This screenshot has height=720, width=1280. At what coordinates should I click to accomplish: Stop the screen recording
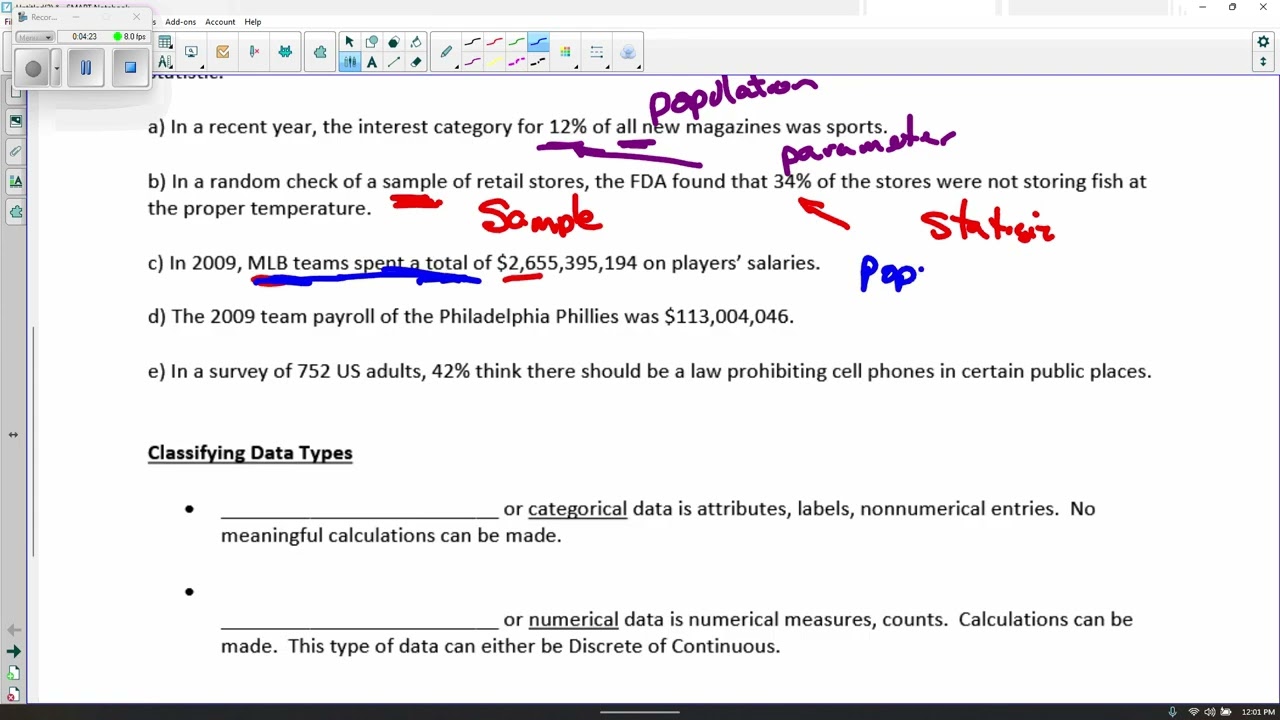[130, 68]
